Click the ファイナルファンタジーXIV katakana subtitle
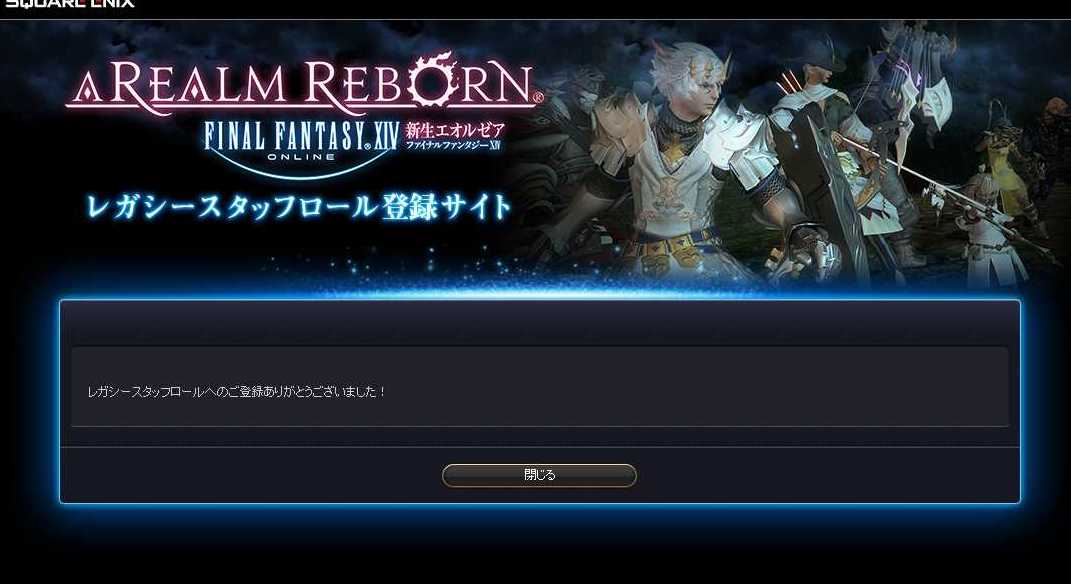 click(x=454, y=145)
